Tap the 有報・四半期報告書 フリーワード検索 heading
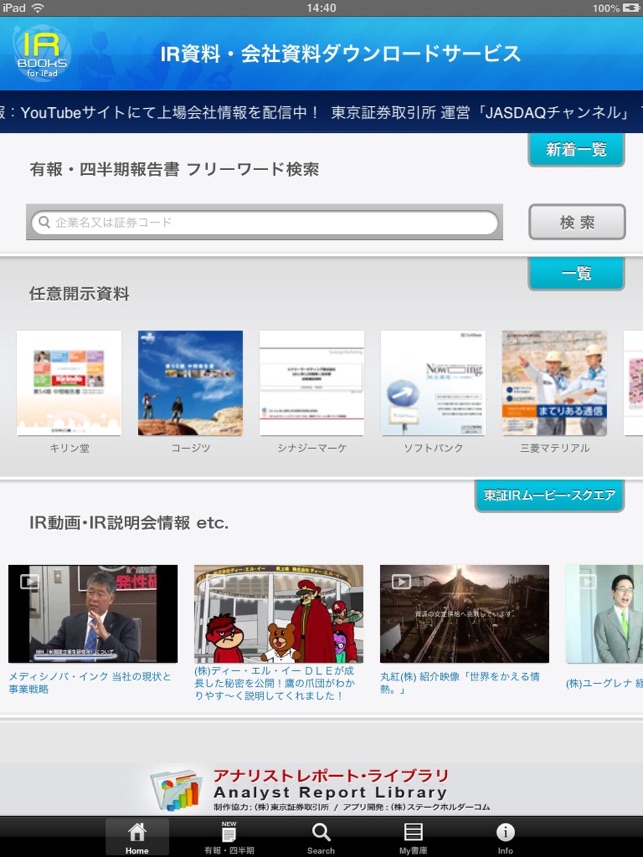Screen dimensions: 643x857 (174, 169)
